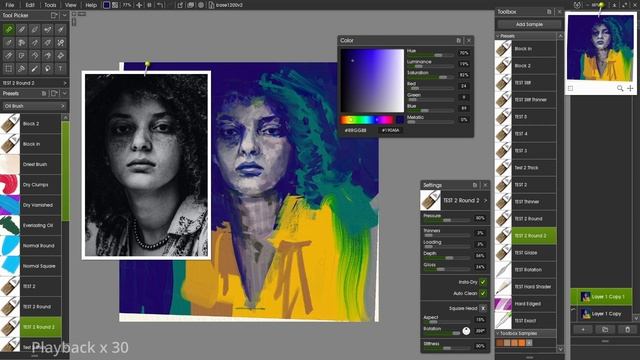Open the Help menu
Screen dimensions: 640x360
[91, 5]
